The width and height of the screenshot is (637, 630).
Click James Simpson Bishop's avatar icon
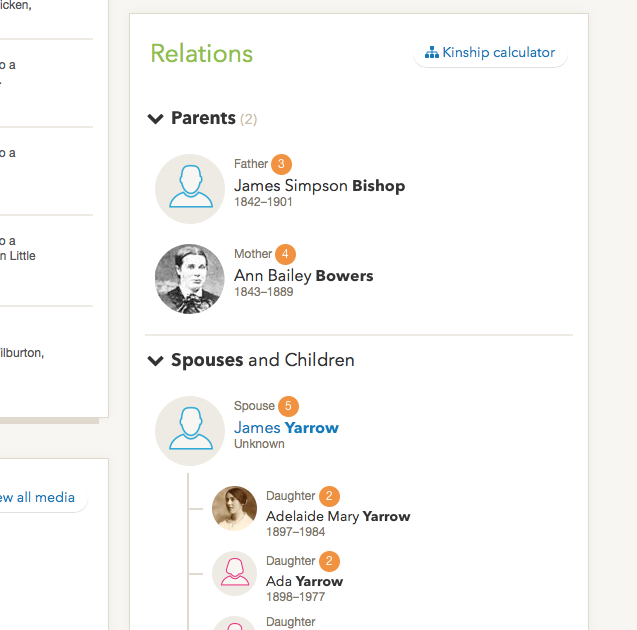pos(190,188)
